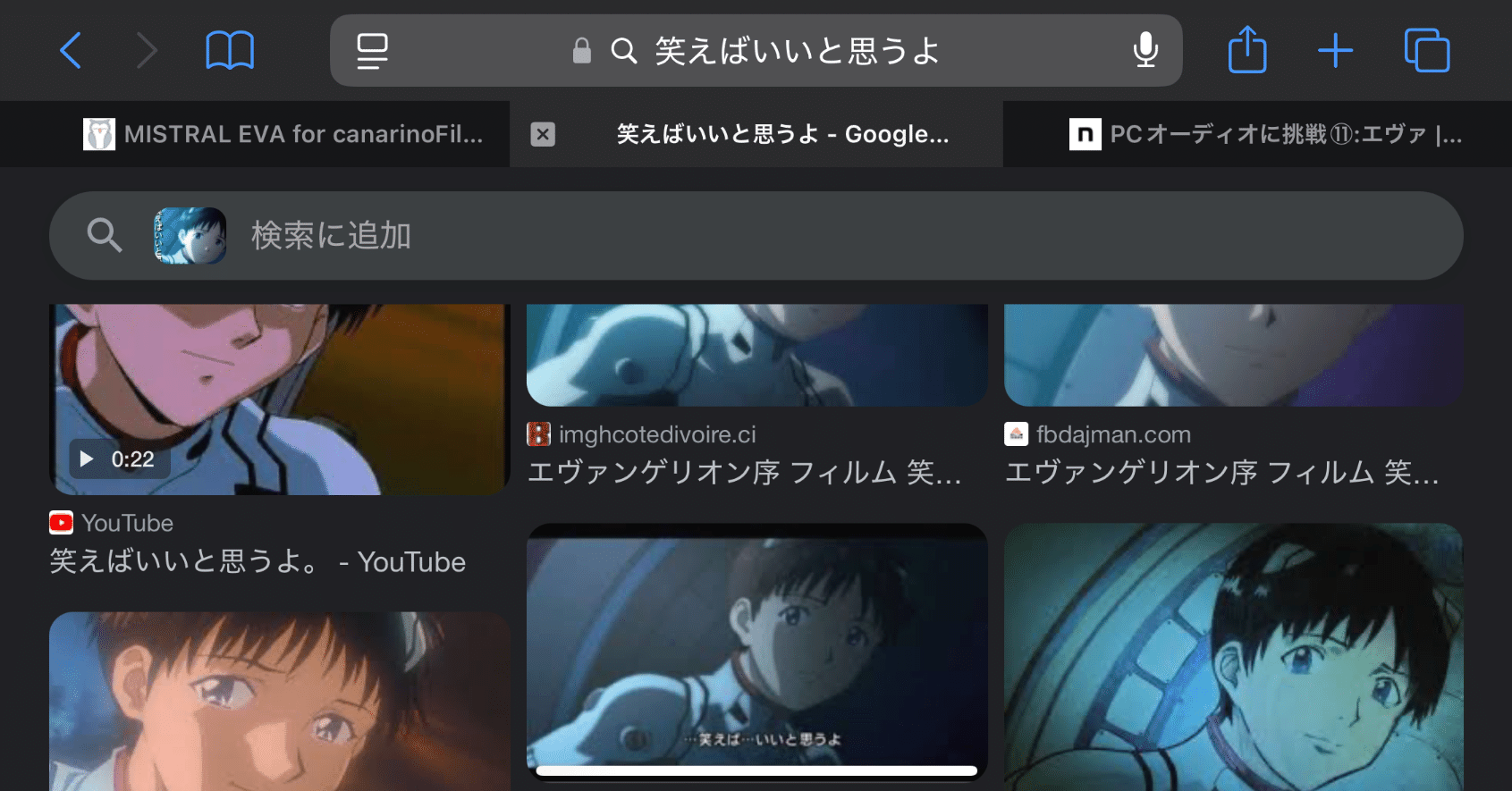Image resolution: width=1512 pixels, height=791 pixels.
Task: Open the share sheet icon
Action: point(1247,49)
